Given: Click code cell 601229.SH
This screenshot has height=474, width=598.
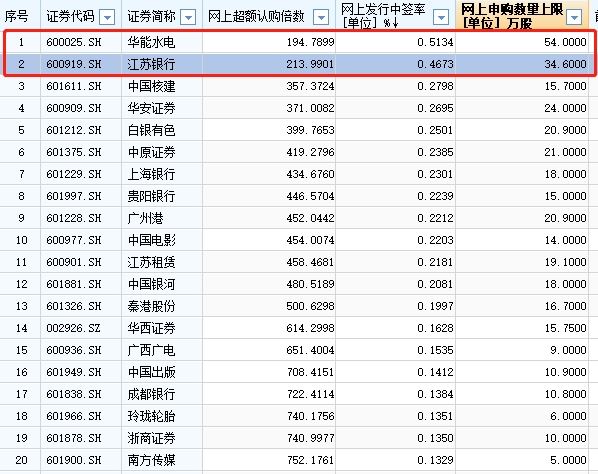Looking at the screenshot, I should tap(74, 174).
